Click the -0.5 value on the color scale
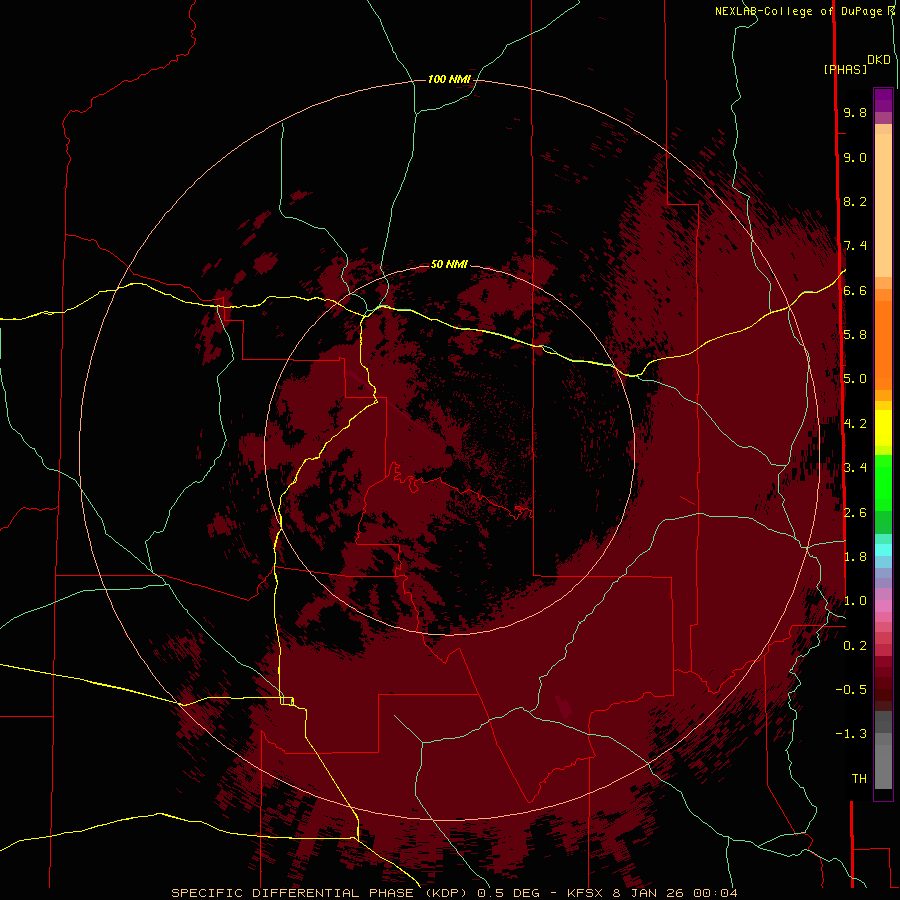 click(x=851, y=690)
